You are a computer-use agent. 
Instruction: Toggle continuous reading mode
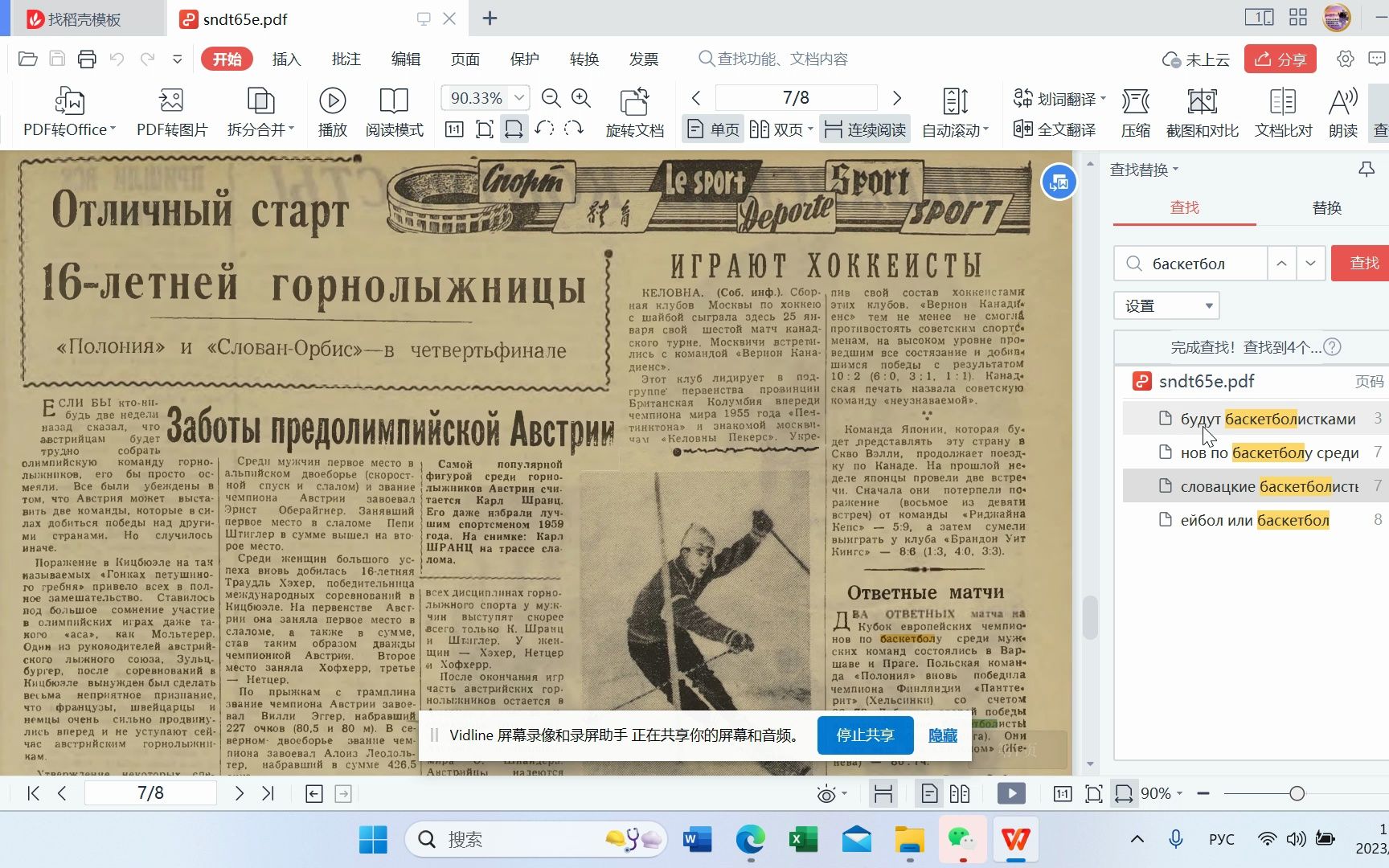865,129
